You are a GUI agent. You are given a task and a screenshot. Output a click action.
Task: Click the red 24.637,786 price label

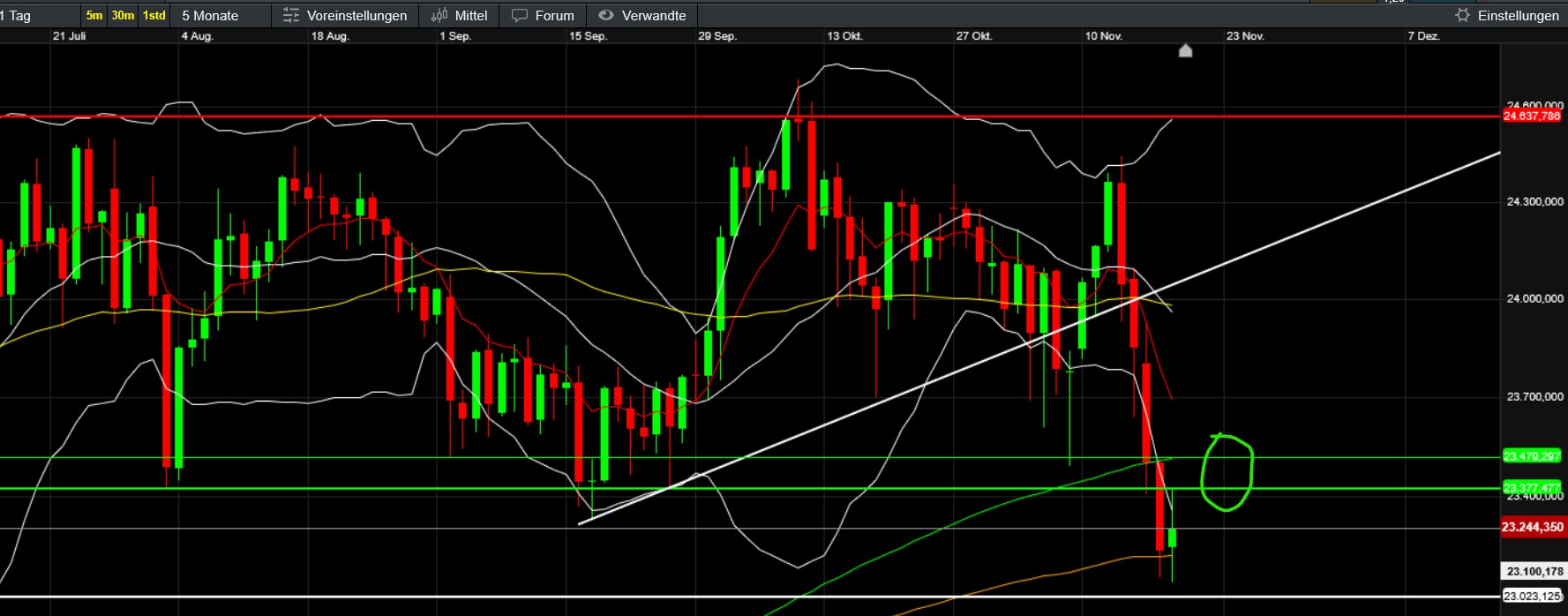[1532, 116]
